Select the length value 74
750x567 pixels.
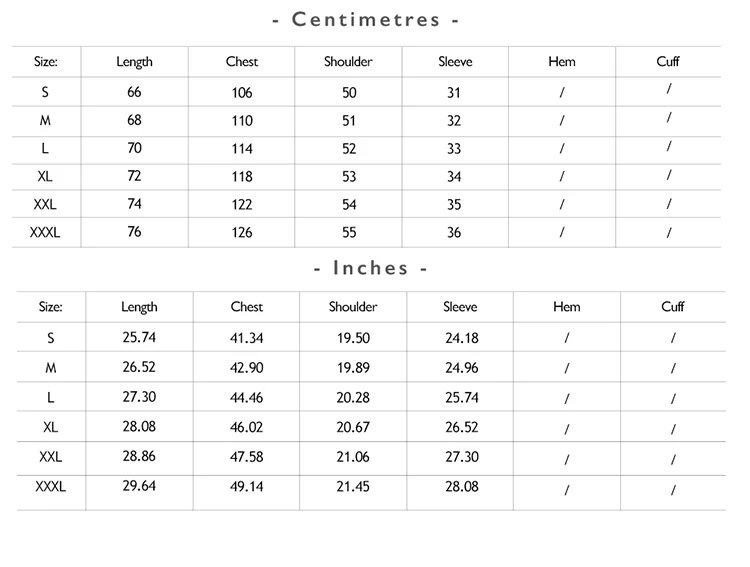[x=134, y=204]
